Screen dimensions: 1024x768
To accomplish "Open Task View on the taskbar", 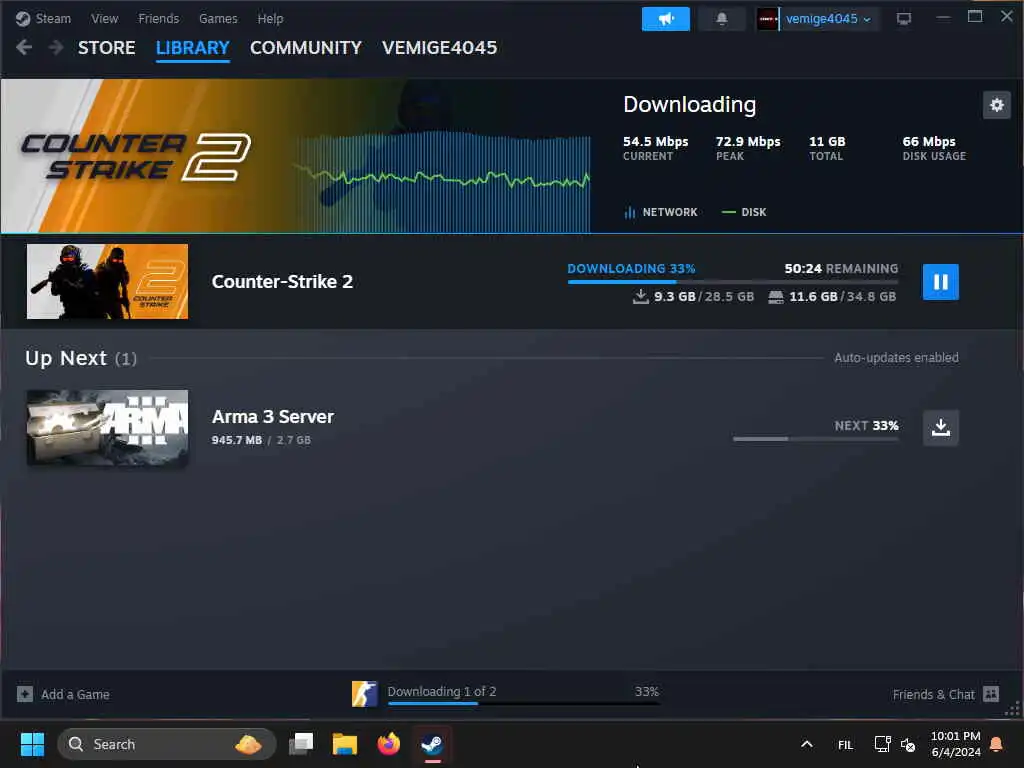I will click(301, 744).
